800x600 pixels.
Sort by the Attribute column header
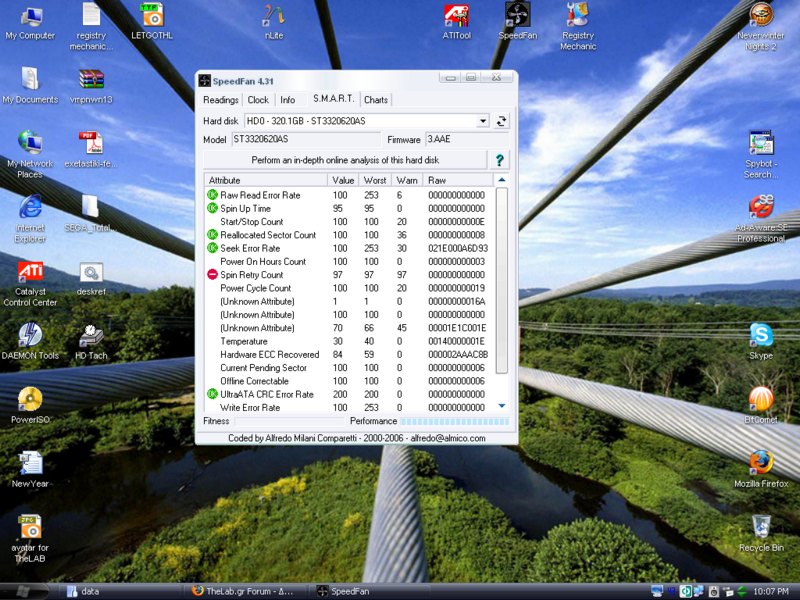click(x=266, y=180)
